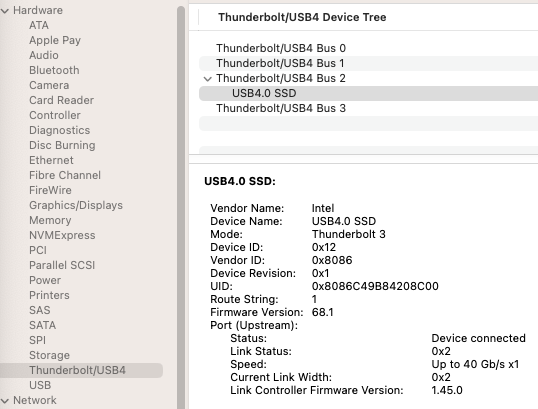Open Fibre Channel category
Viewport: 538px width, 409px height.
pyautogui.click(x=65, y=175)
